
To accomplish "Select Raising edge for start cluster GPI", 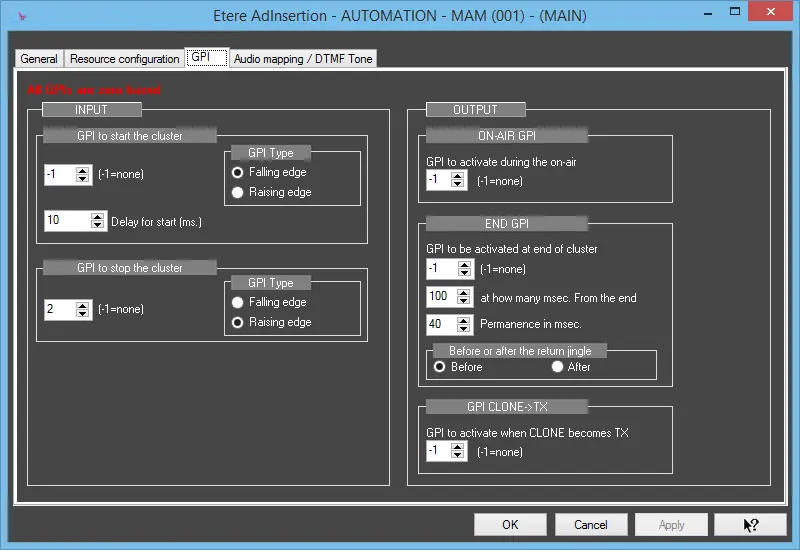I will click(238, 192).
